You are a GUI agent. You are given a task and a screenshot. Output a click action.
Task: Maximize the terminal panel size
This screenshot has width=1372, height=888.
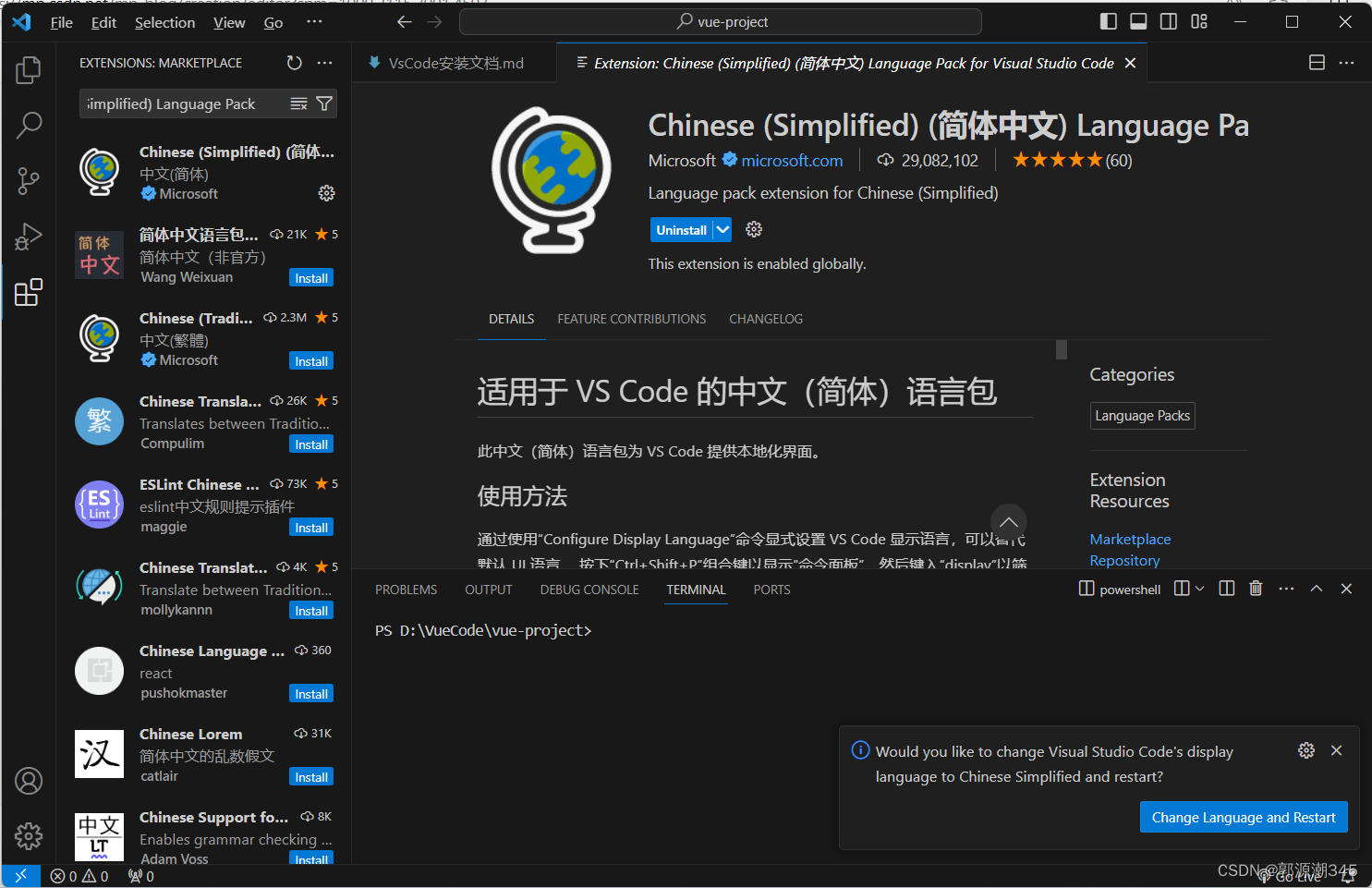coord(1317,589)
